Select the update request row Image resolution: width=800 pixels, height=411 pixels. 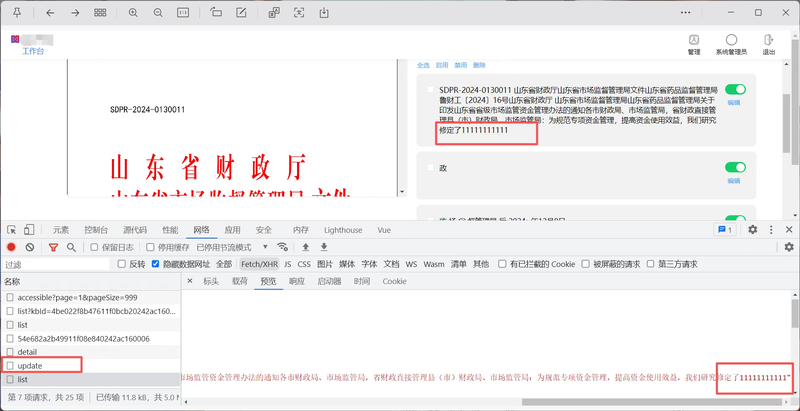pyautogui.click(x=90, y=366)
